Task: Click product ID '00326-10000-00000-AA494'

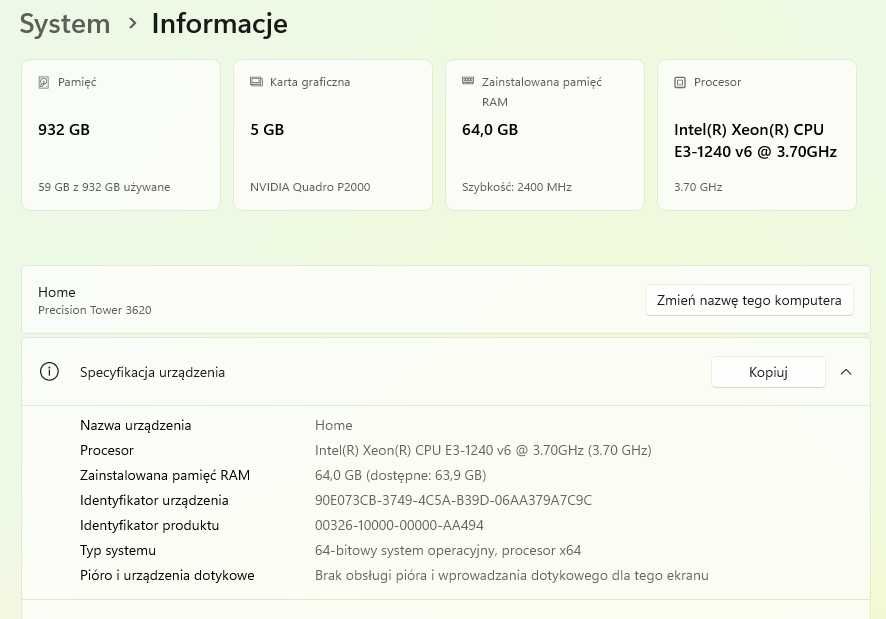Action: point(399,525)
